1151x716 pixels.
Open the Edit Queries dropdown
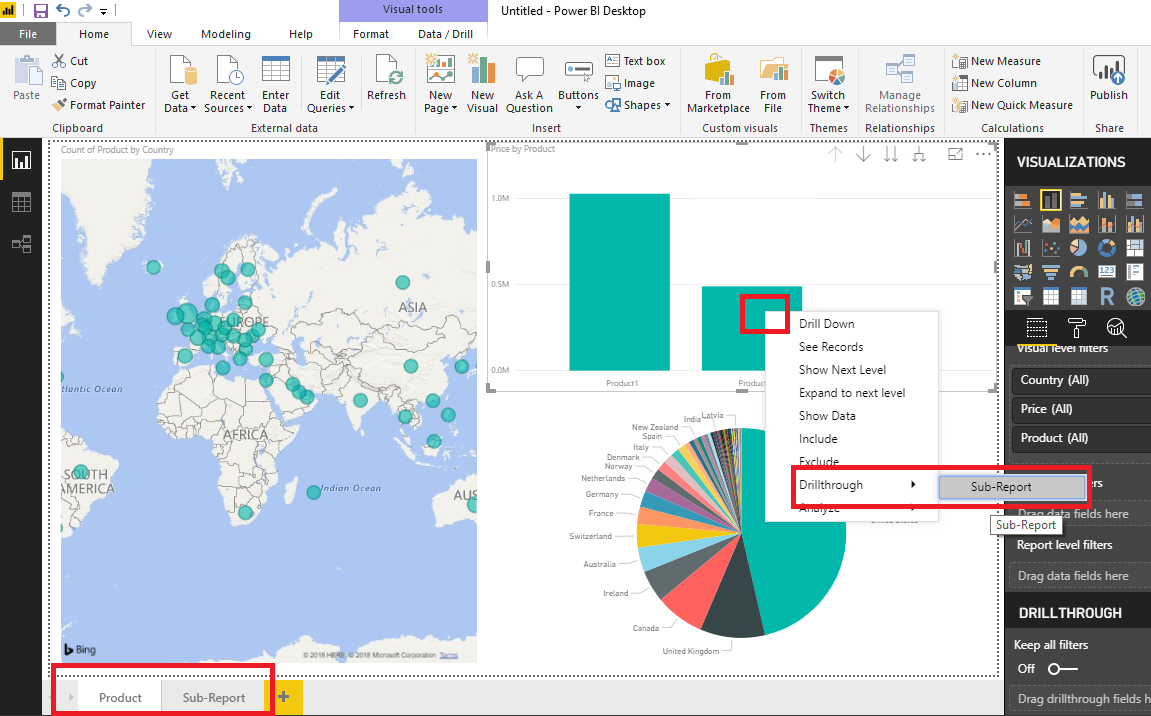(330, 83)
